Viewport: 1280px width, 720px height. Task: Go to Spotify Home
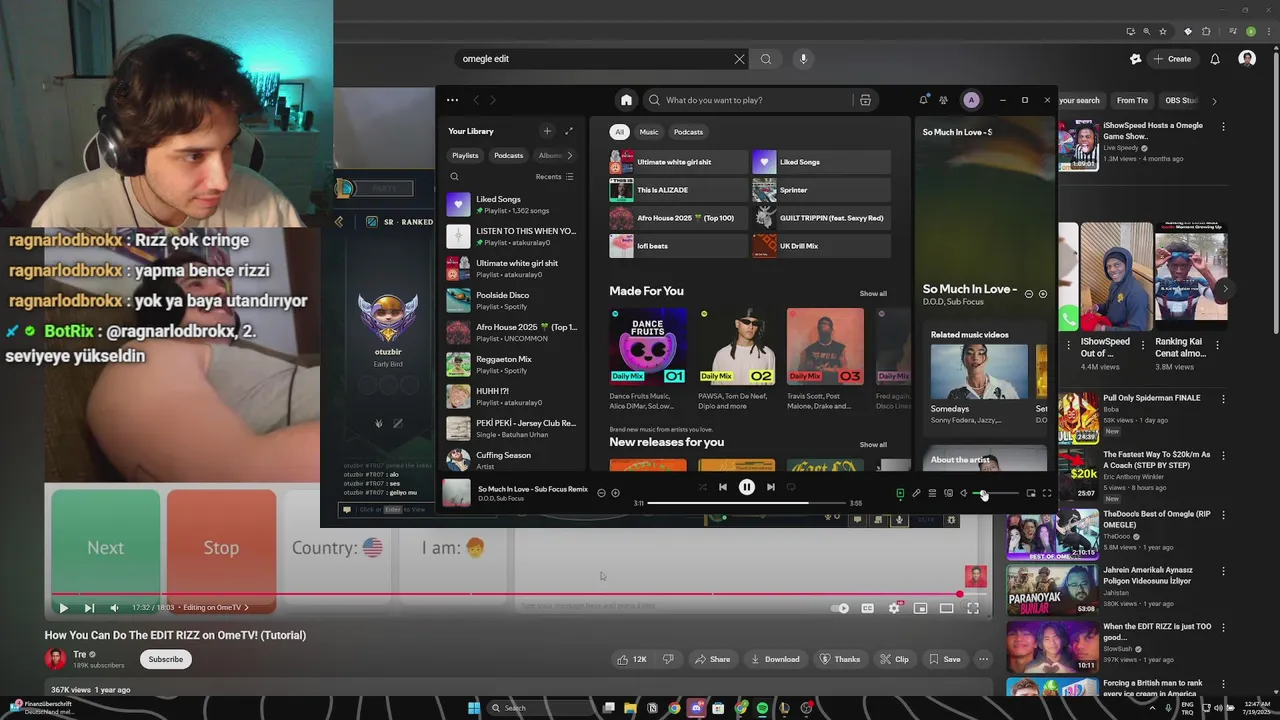tap(626, 100)
